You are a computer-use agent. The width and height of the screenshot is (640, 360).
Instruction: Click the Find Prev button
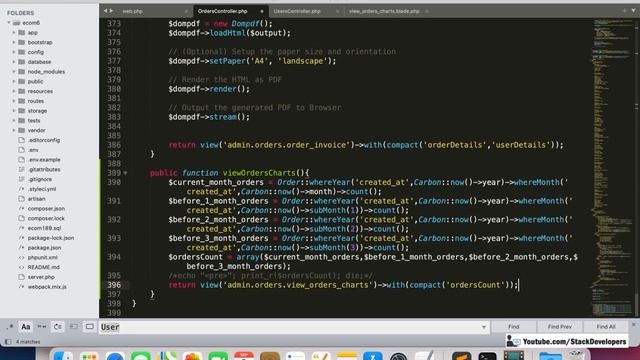pos(560,327)
